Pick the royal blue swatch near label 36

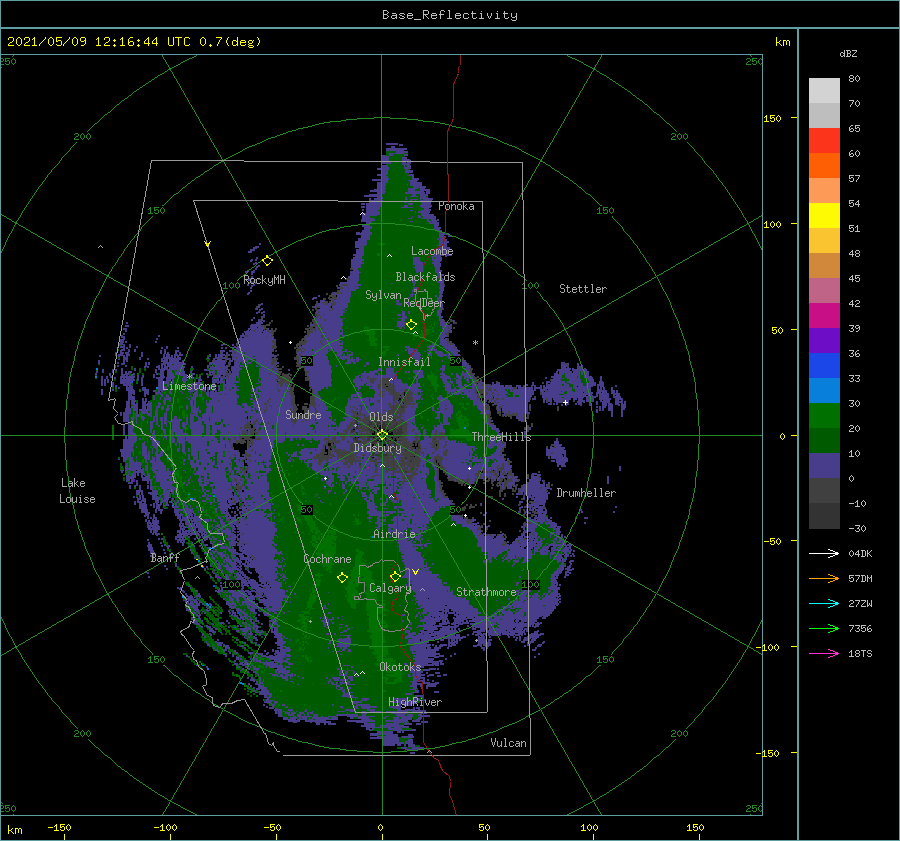point(824,365)
